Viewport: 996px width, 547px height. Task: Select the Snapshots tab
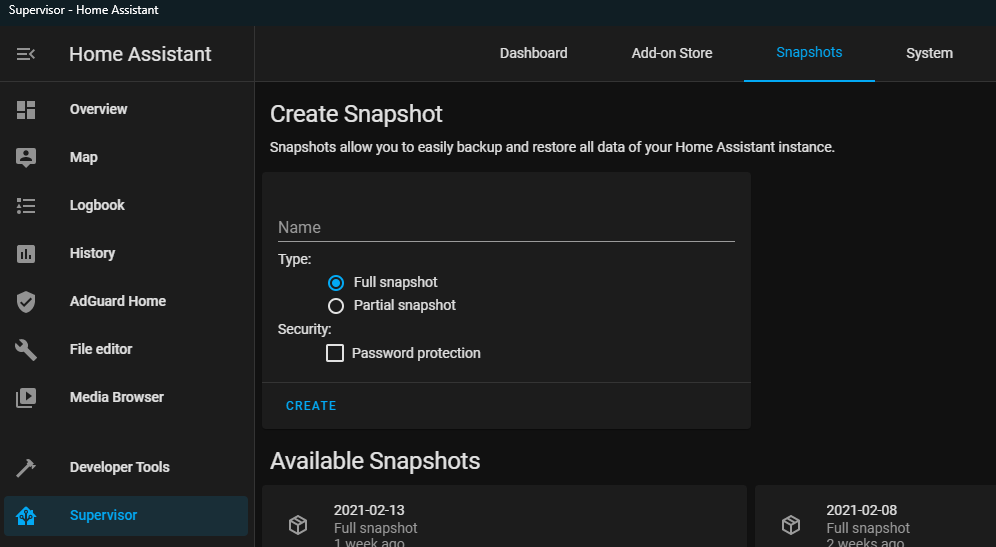click(809, 53)
